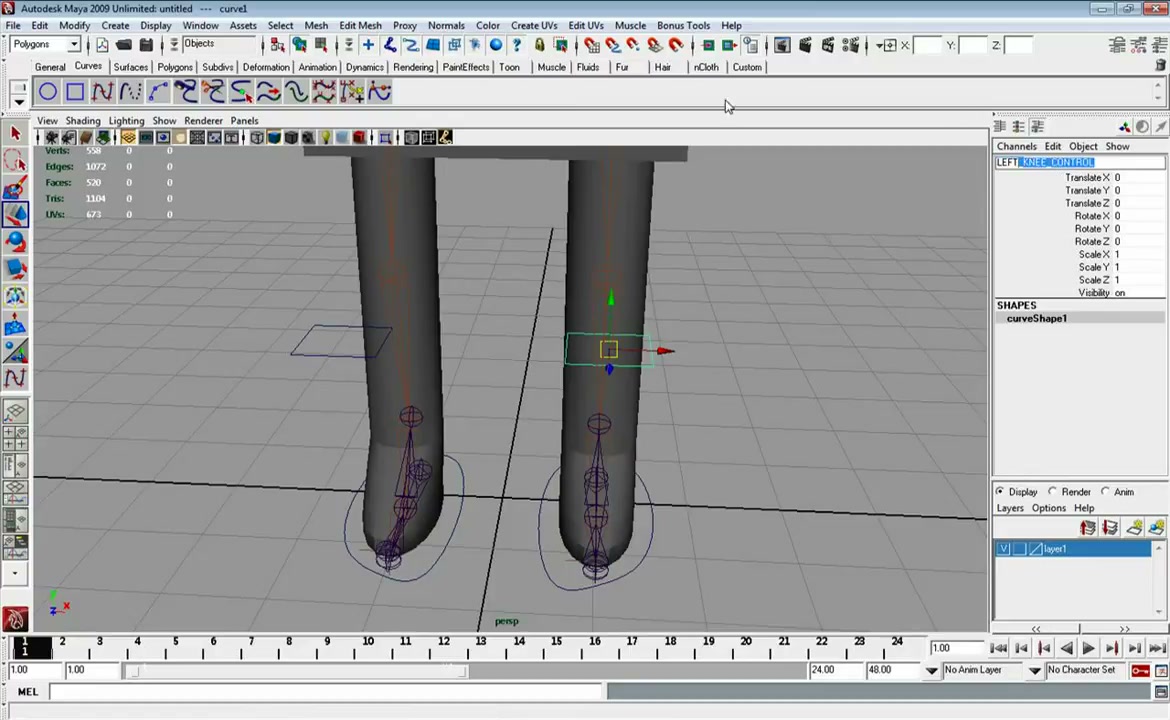Activate the EP Curve tool on shelf
The image size is (1170, 720).
(x=103, y=92)
